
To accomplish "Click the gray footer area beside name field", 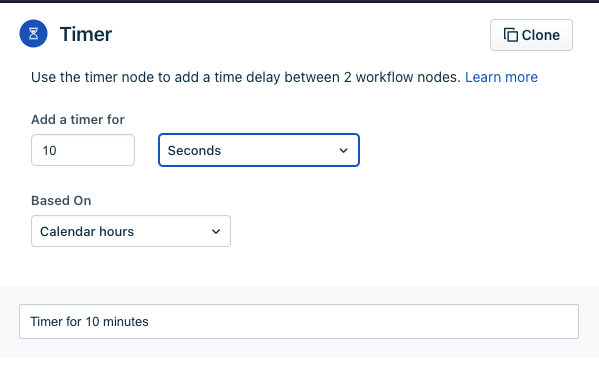I will (299, 348).
